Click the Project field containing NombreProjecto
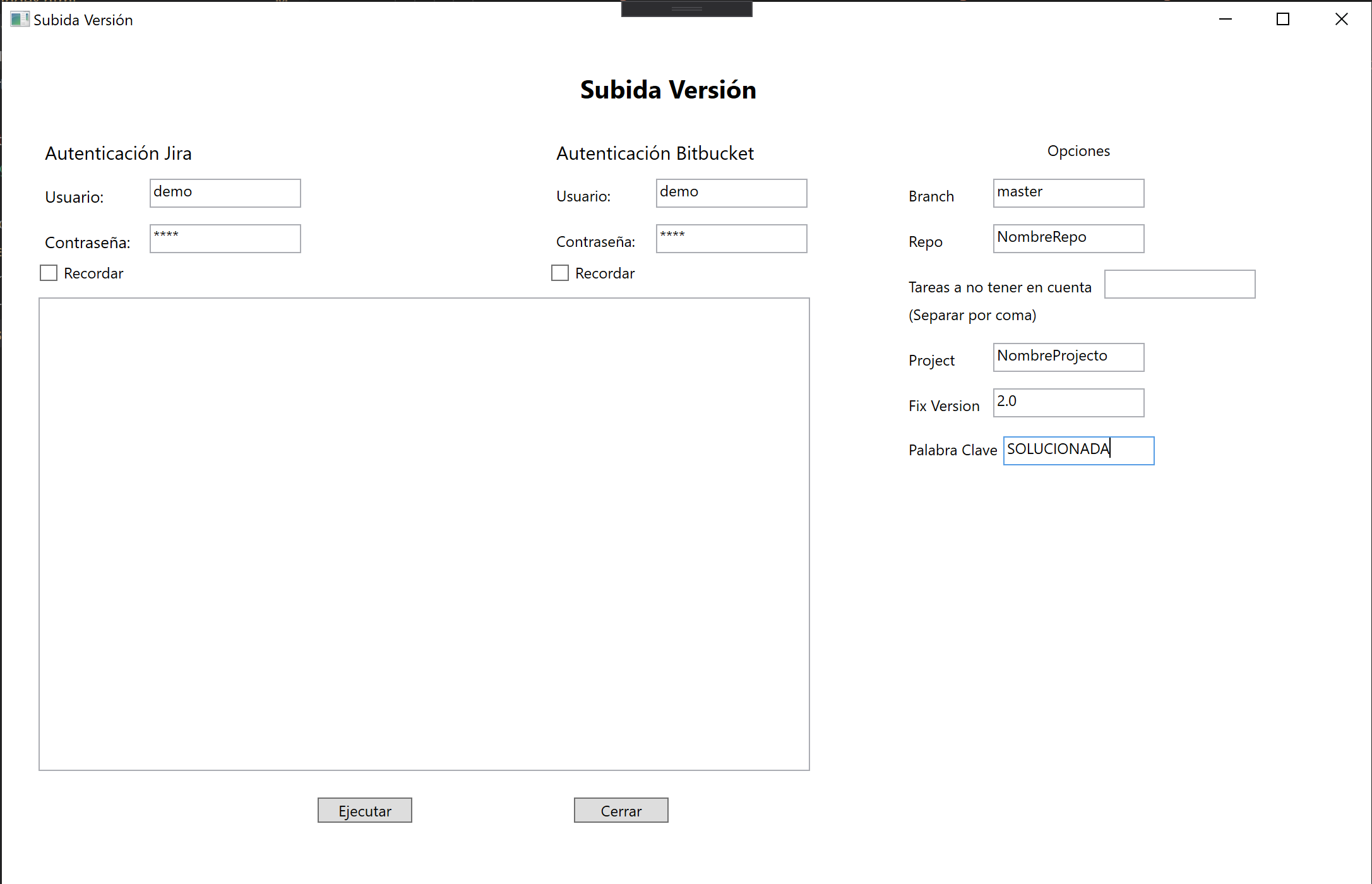This screenshot has width=1372, height=884. (x=1069, y=357)
